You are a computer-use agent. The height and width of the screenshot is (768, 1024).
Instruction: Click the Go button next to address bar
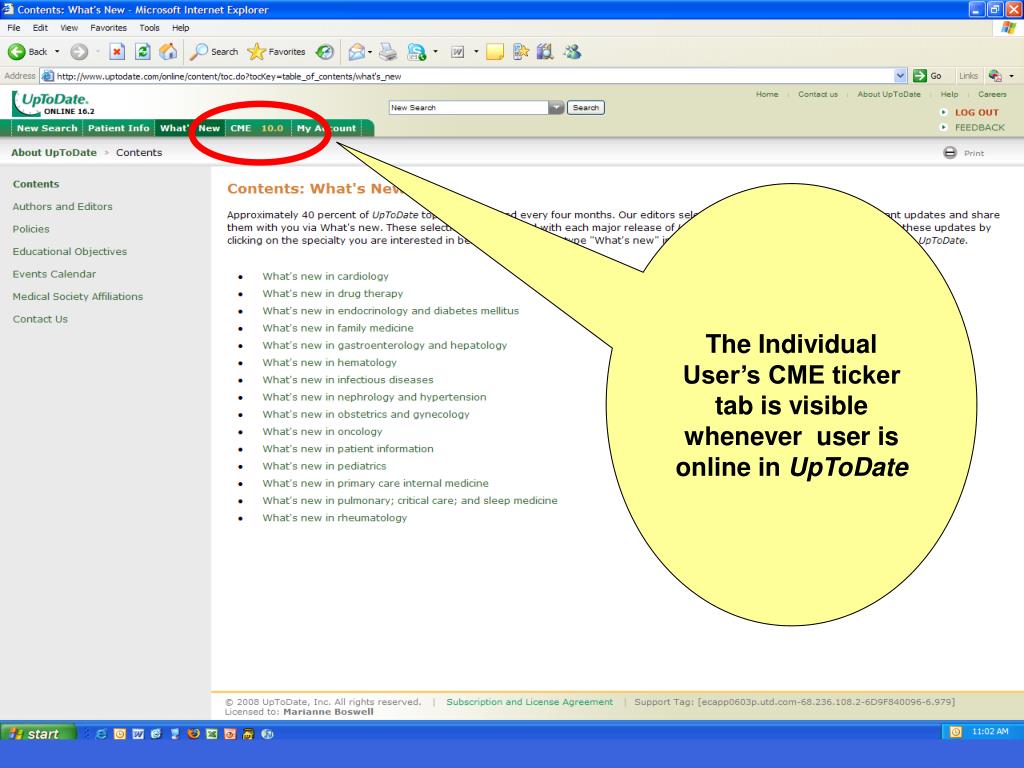[928, 76]
